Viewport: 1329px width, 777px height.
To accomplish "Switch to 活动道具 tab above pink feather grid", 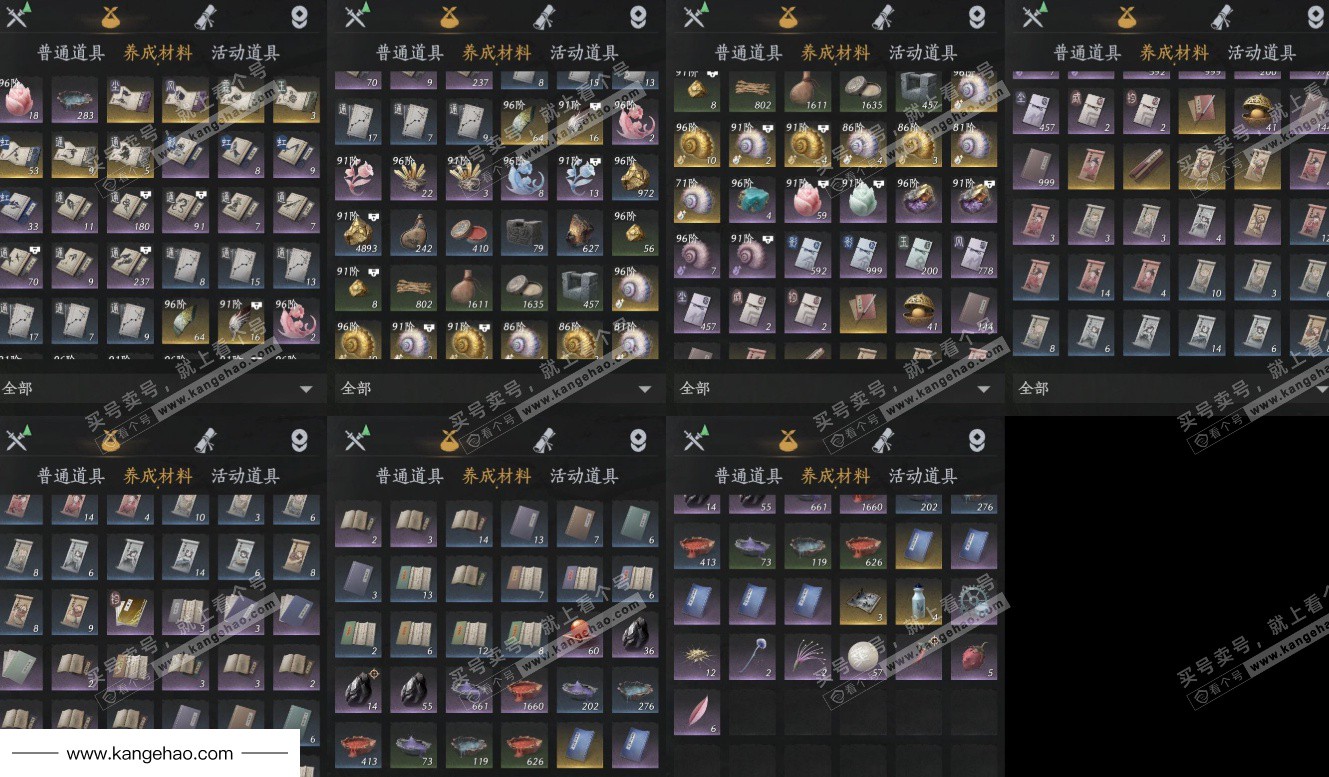I will [x=923, y=476].
